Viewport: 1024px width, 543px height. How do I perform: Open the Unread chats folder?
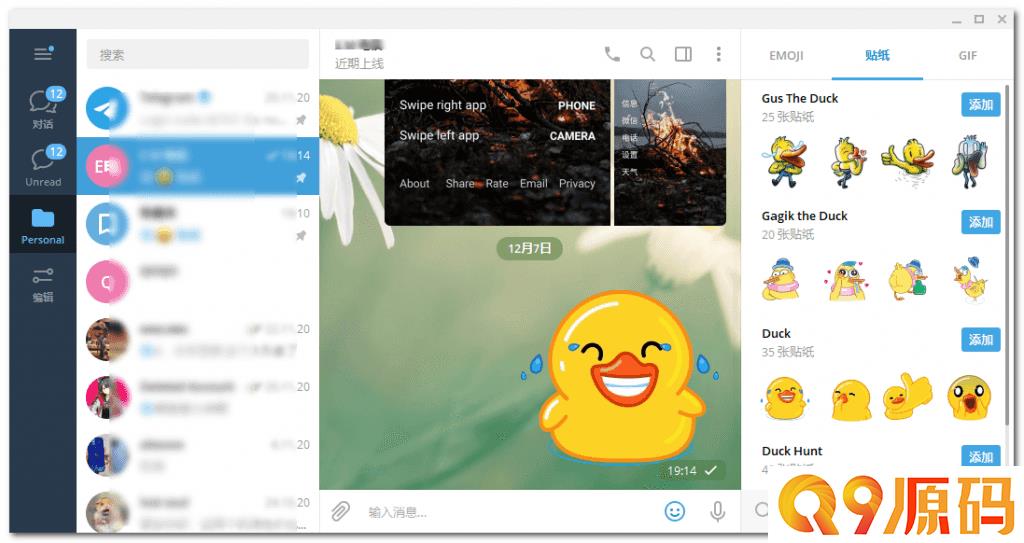coord(43,166)
